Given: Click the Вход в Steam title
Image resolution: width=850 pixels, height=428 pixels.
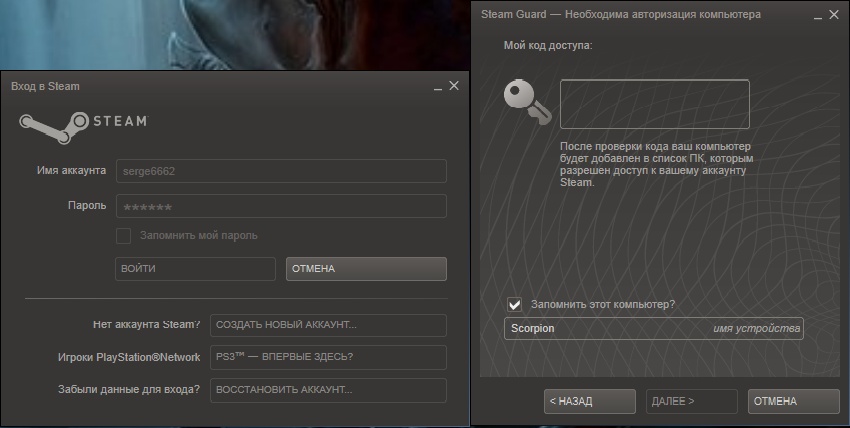Looking at the screenshot, I should coord(45,86).
